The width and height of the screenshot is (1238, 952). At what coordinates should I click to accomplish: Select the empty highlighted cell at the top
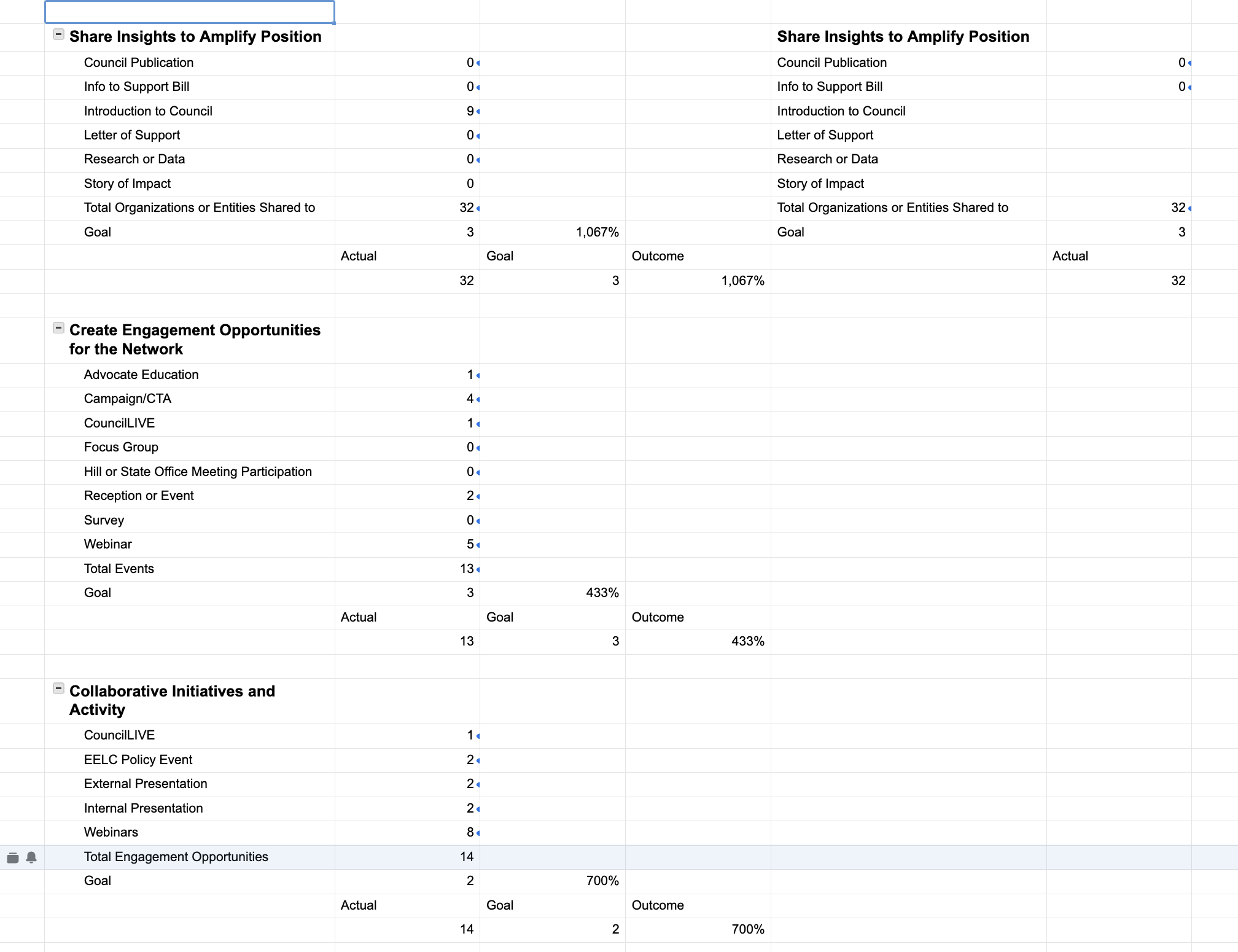coord(190,12)
